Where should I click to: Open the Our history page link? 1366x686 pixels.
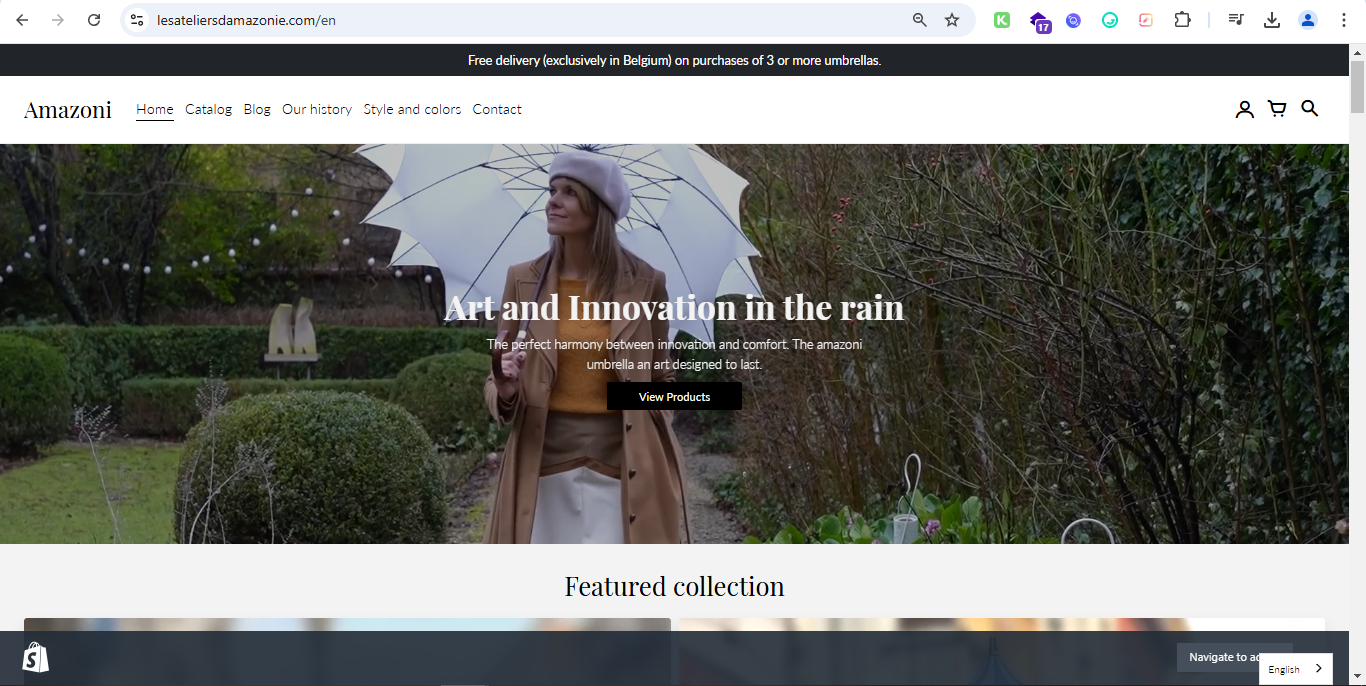(317, 109)
